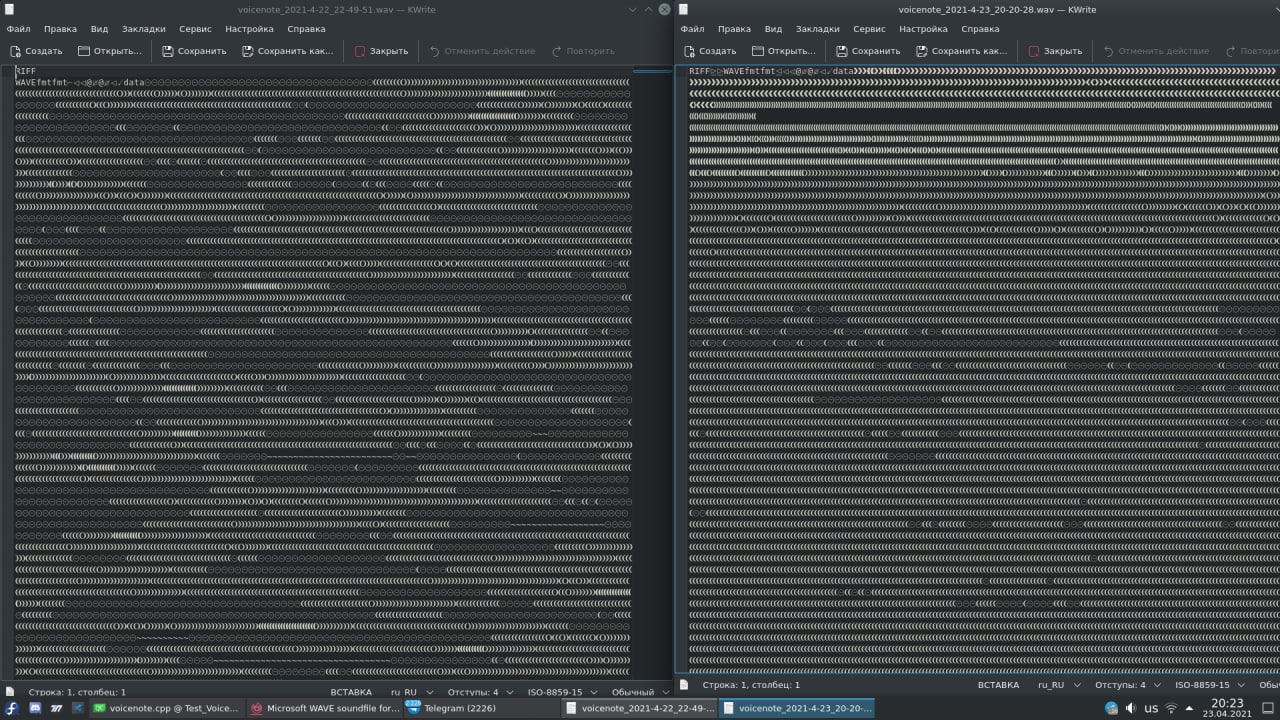The image size is (1280, 720).
Task: Open Закладки menu in the left KWrite window
Action: click(144, 29)
